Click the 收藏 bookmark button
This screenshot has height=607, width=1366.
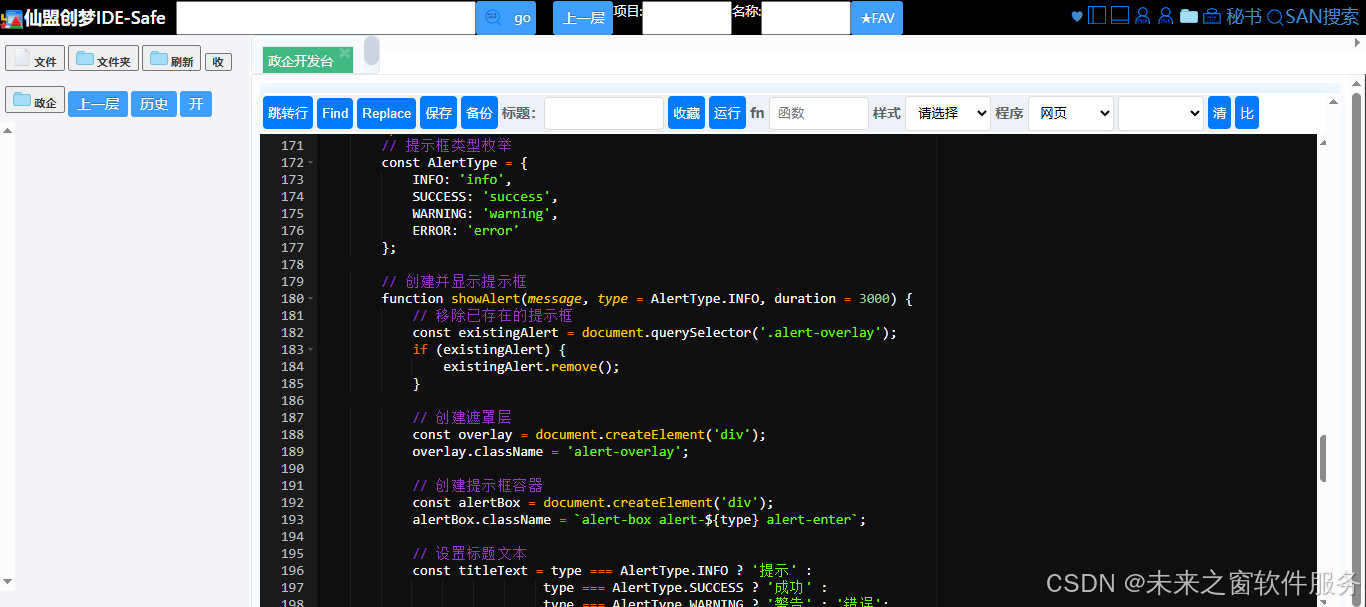[x=687, y=113]
